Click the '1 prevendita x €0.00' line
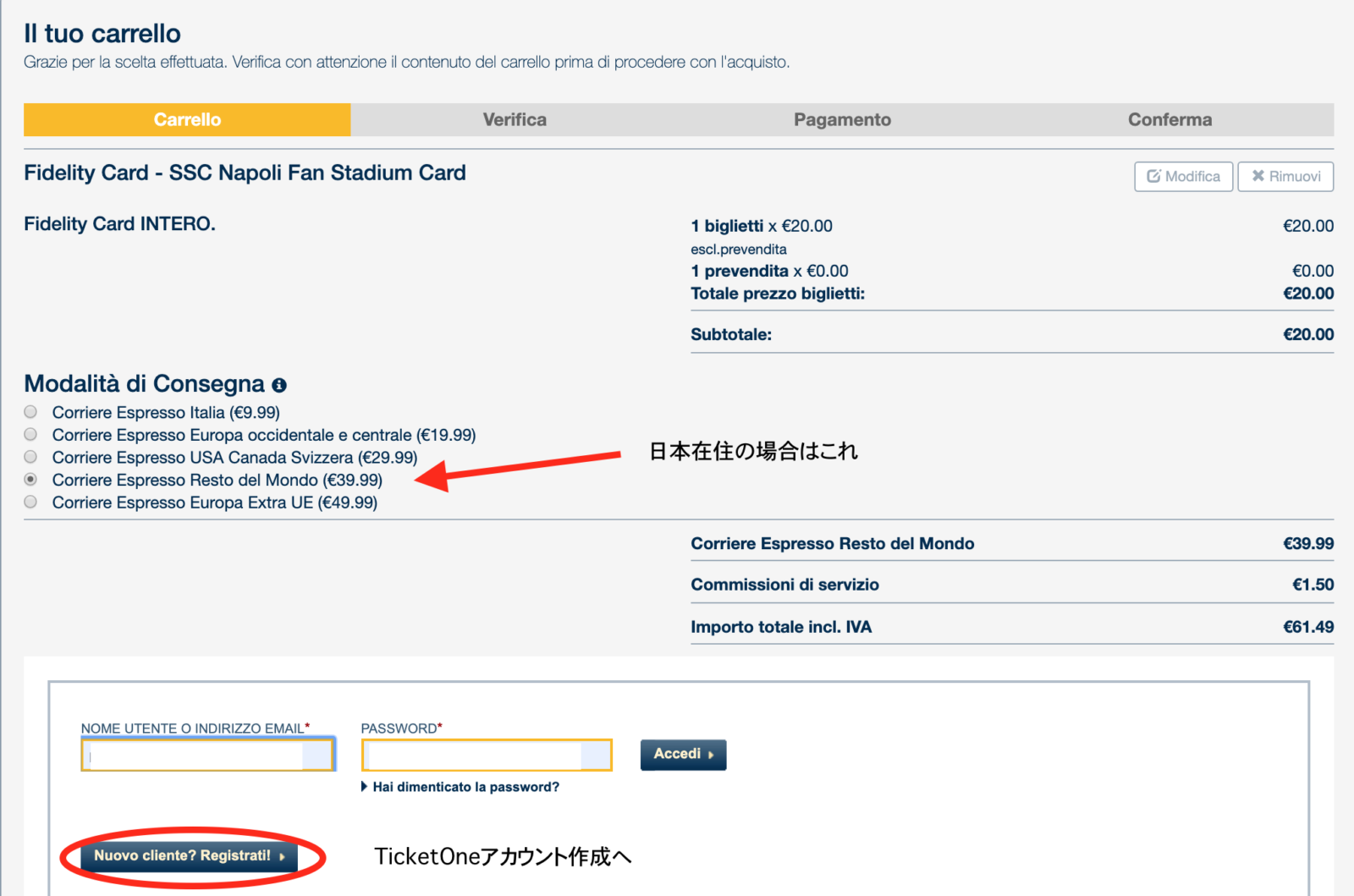 point(769,271)
